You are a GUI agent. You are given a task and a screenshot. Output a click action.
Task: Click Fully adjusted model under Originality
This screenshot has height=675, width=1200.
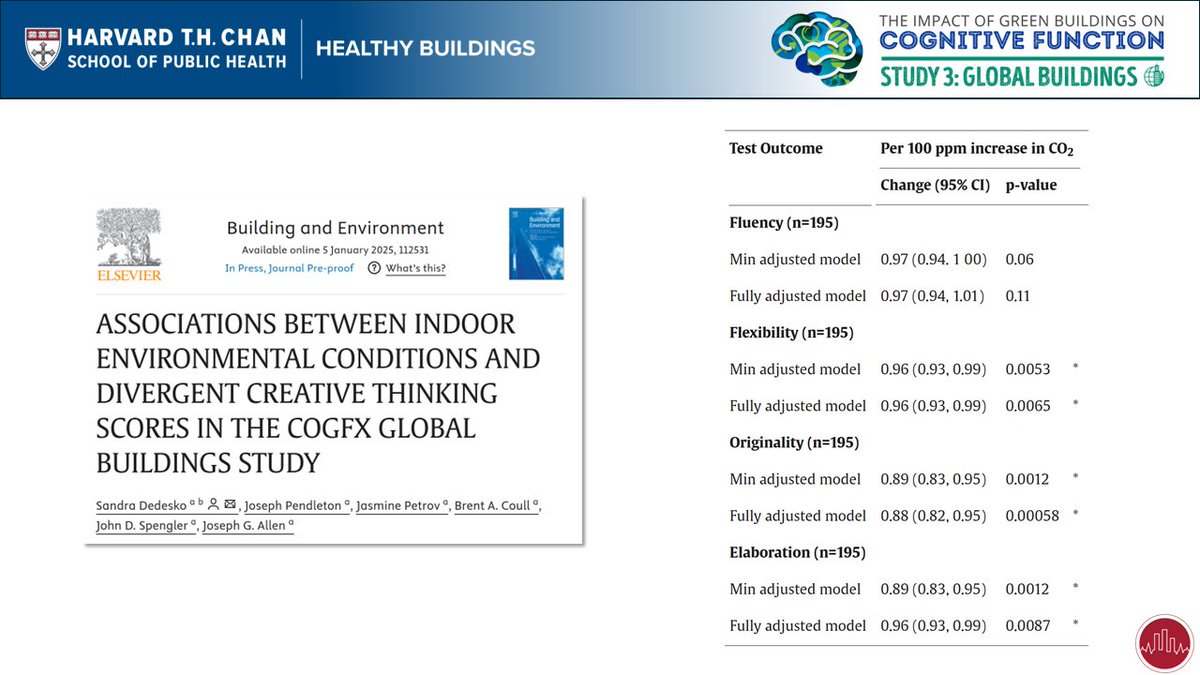(x=798, y=516)
